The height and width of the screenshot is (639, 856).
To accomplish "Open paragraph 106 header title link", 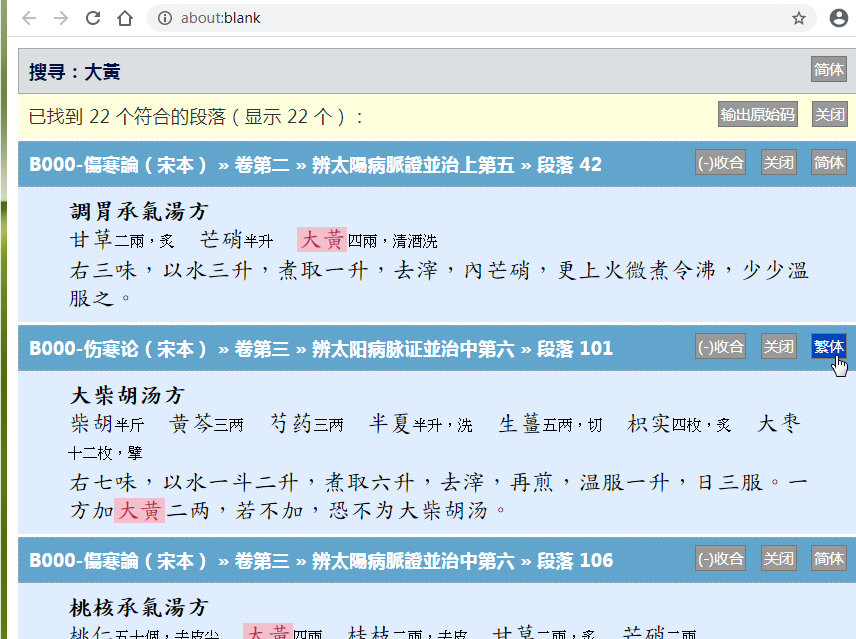I will coord(320,560).
